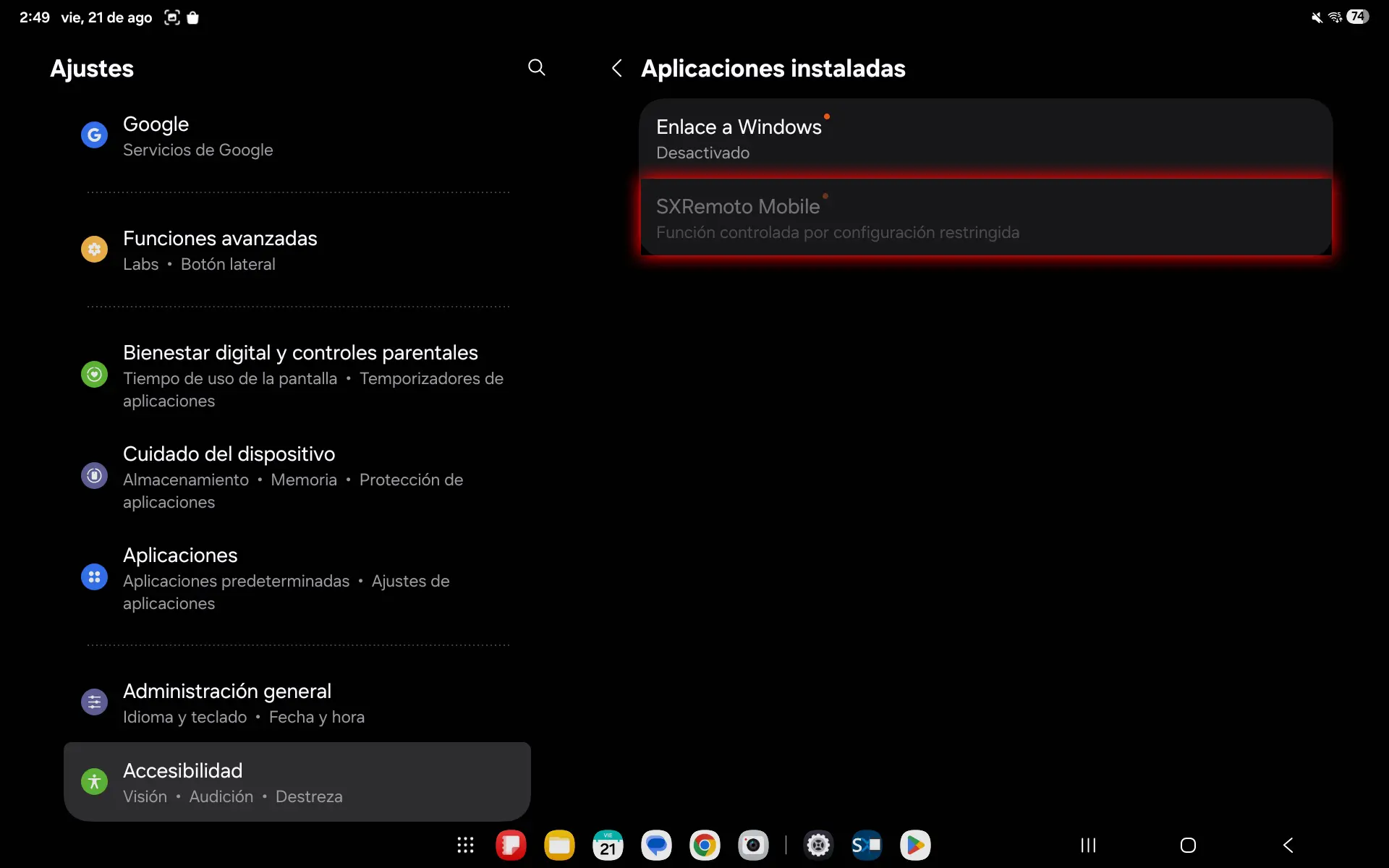Screen dimensions: 1389x868
Task: Tap 'Visión • Audición • Destreza' subtitle
Action: (233, 796)
